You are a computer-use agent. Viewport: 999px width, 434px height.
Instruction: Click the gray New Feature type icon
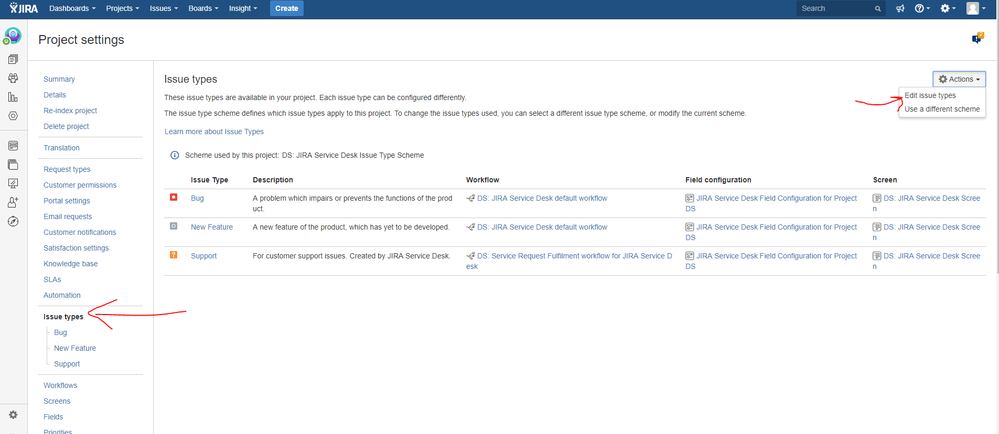click(174, 226)
